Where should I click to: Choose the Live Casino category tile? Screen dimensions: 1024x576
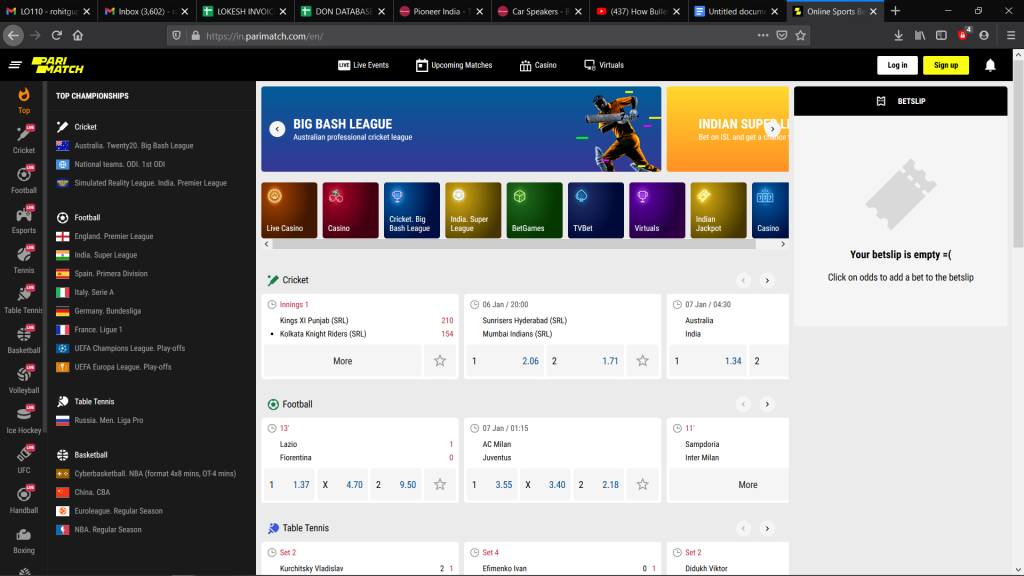(x=289, y=210)
